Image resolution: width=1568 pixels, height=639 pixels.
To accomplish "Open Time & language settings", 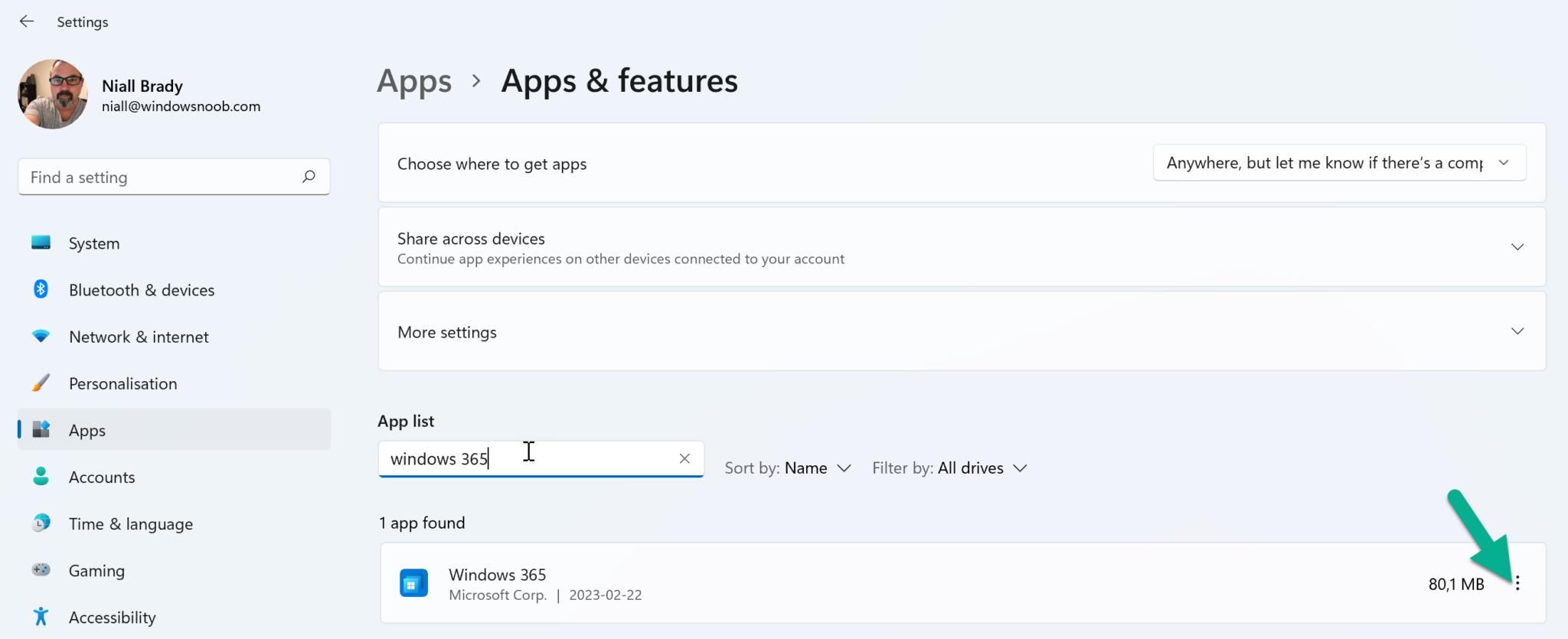I will 174,523.
